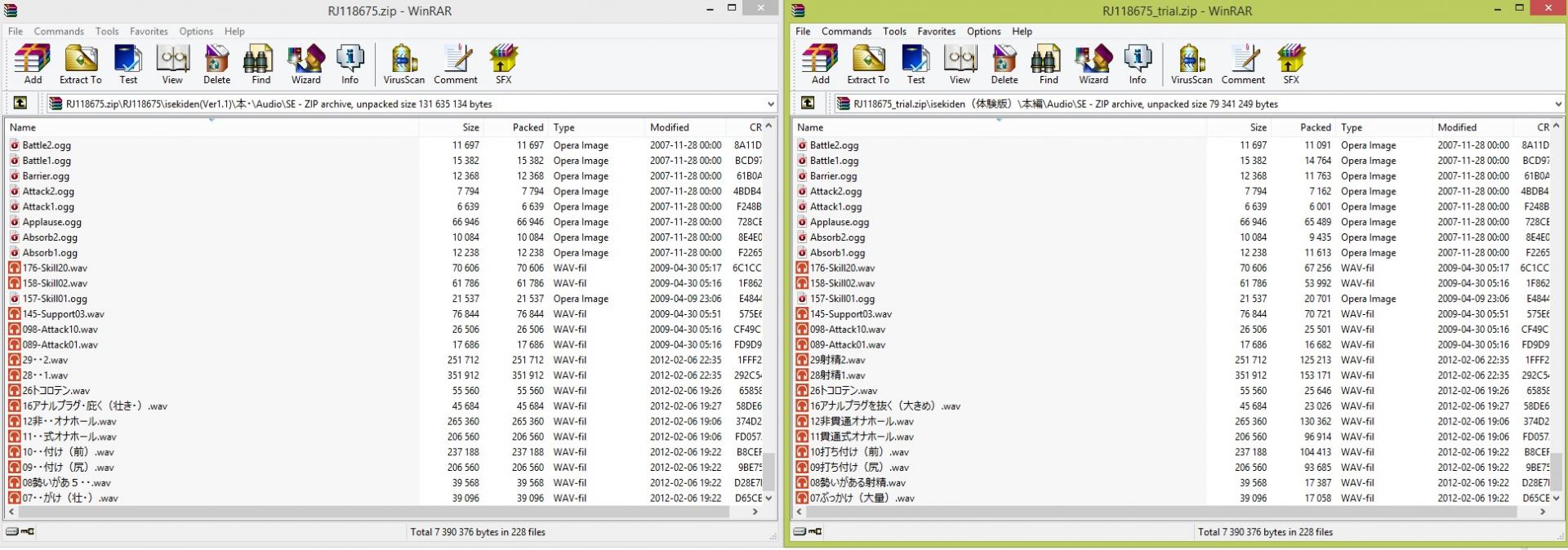Click Find icon in RJ118675.zip window
Screen dimensions: 1568x550
(261, 64)
